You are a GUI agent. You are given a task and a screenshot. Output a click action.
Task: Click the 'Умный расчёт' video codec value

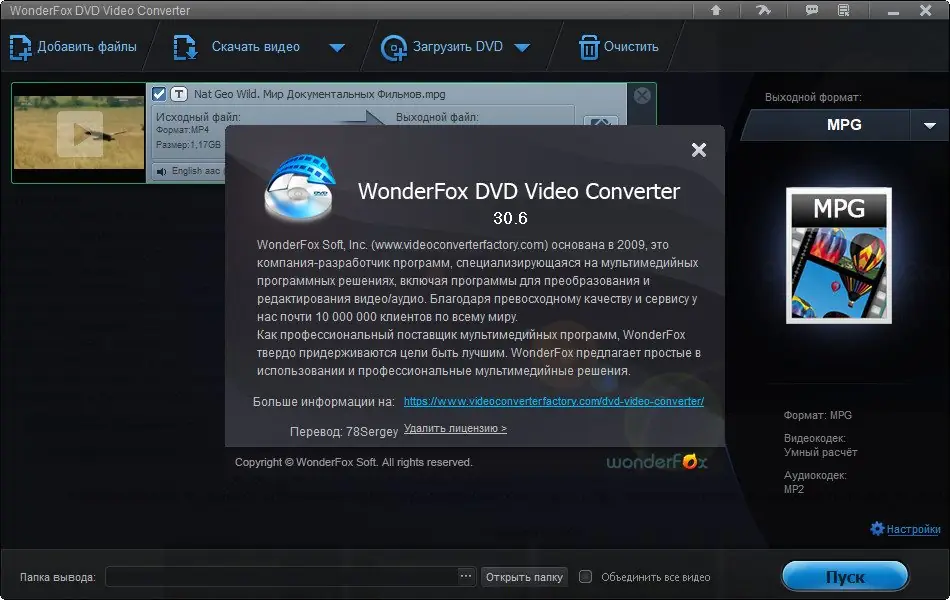pyautogui.click(x=820, y=452)
